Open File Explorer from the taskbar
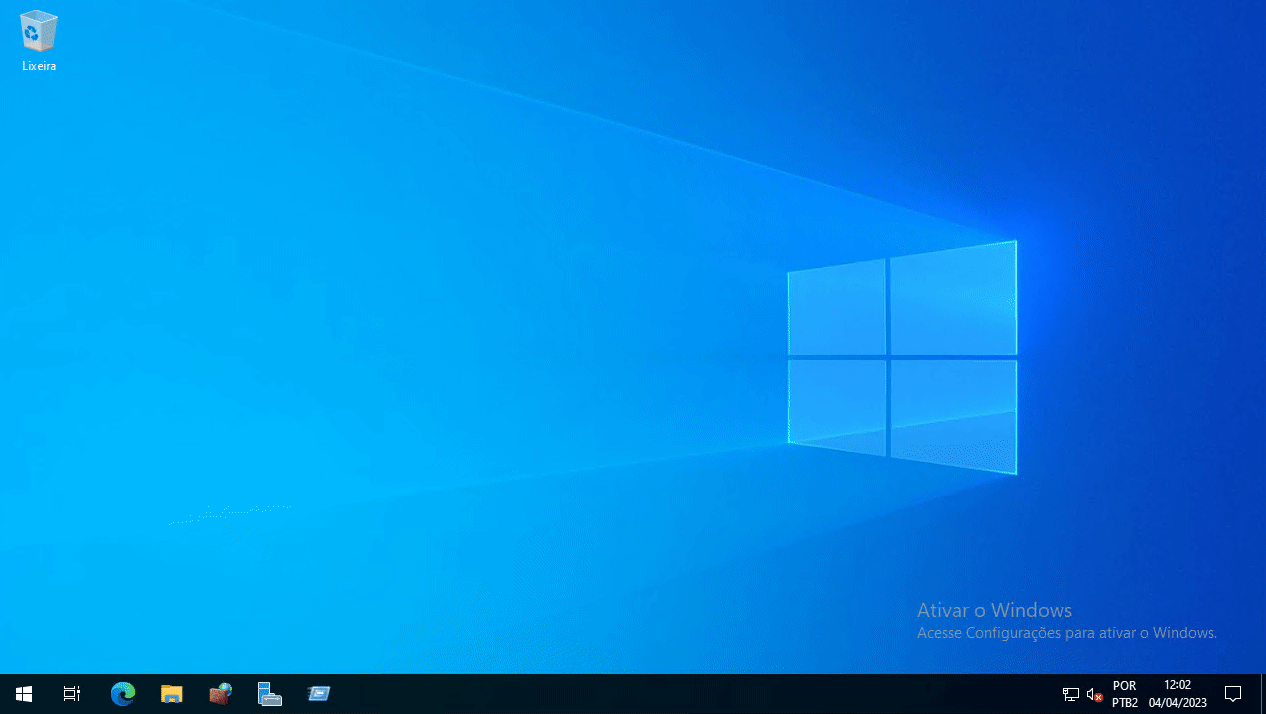Screen dimensions: 1266x714 tap(171, 693)
